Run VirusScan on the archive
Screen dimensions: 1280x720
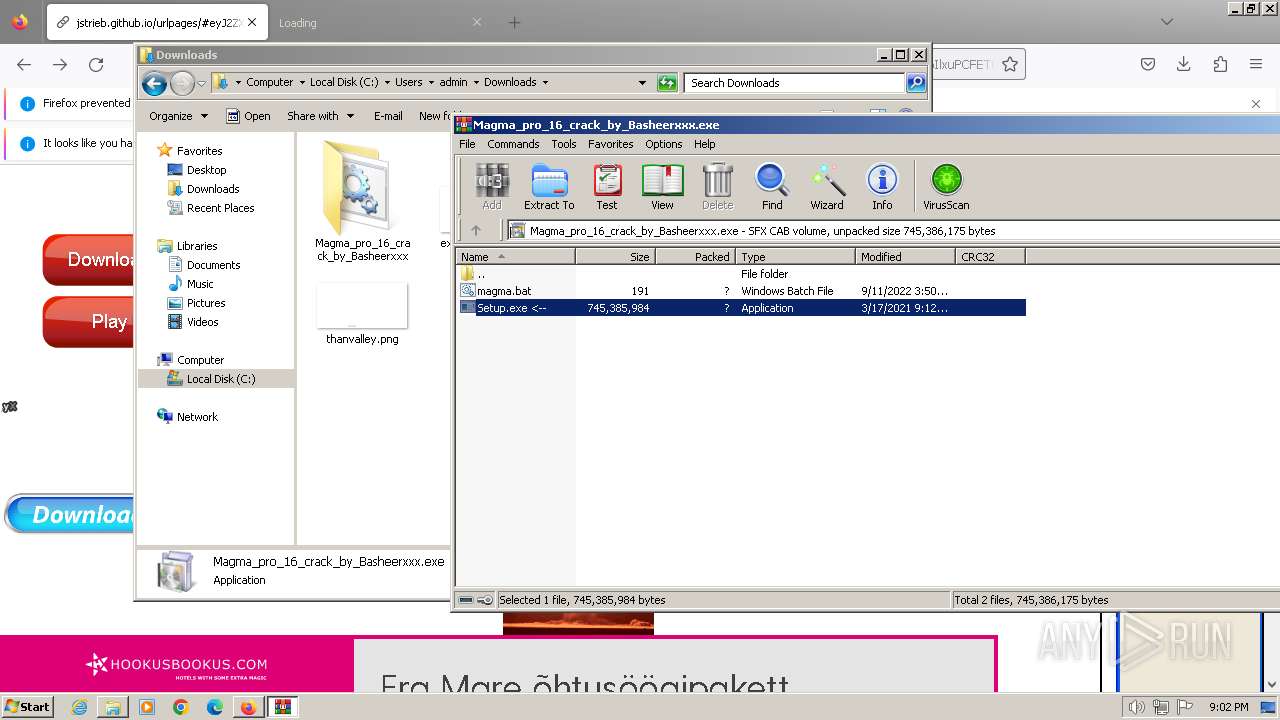pos(946,187)
